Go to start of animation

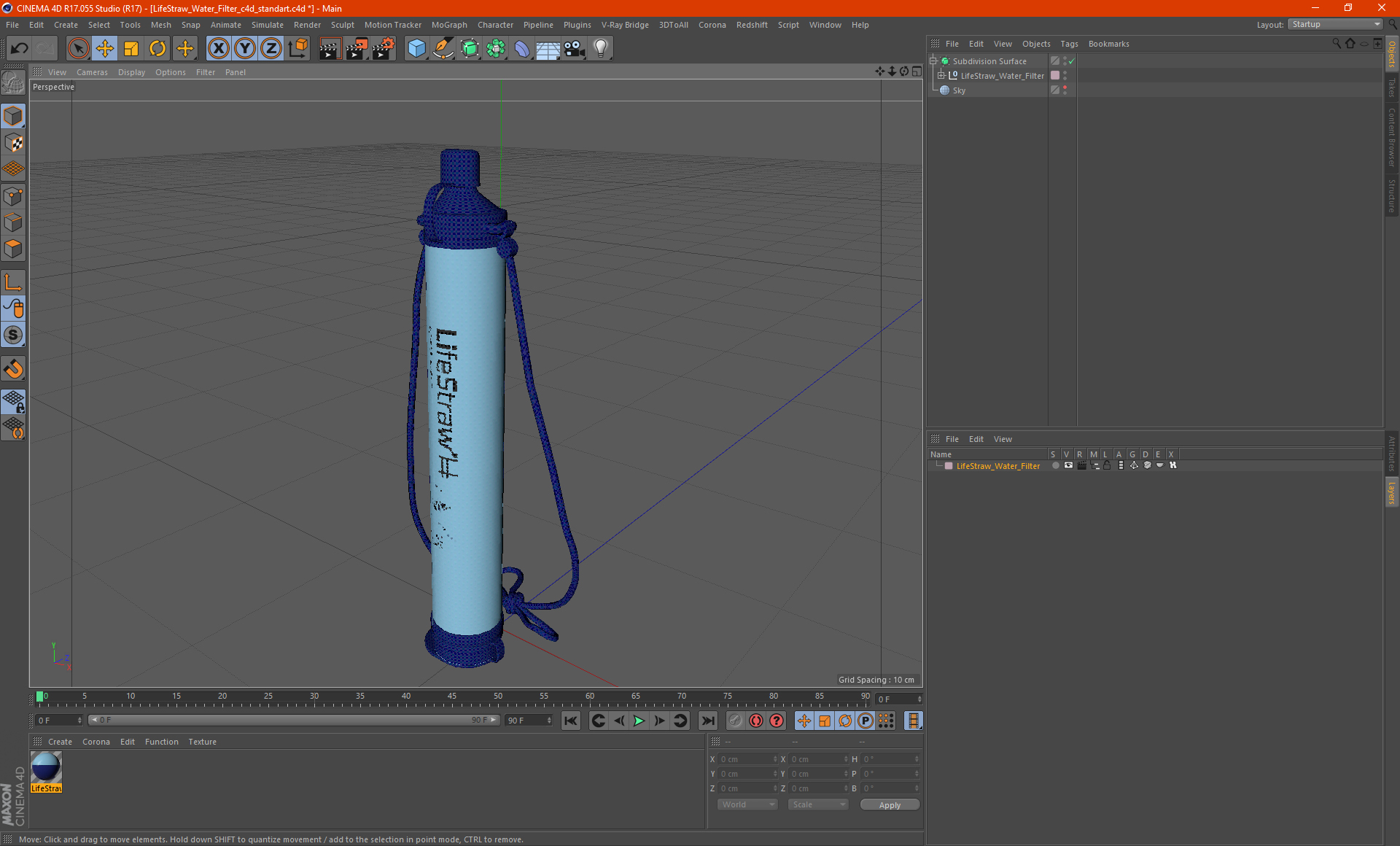570,721
